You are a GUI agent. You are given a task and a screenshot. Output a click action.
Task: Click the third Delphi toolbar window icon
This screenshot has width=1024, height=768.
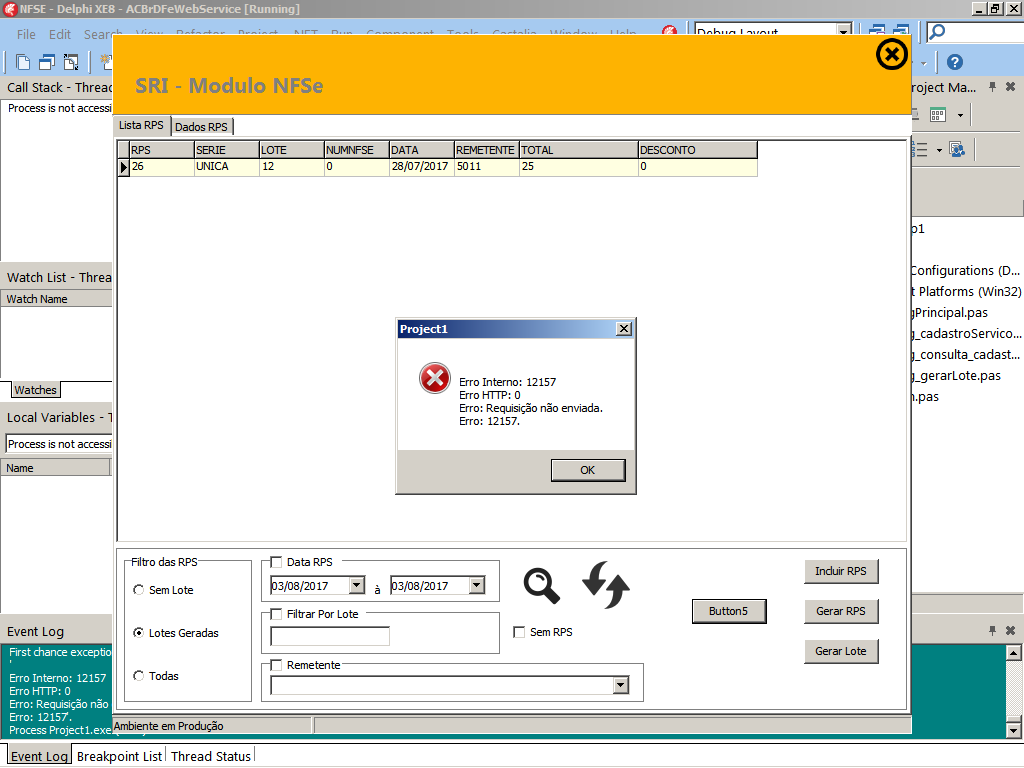pos(71,62)
